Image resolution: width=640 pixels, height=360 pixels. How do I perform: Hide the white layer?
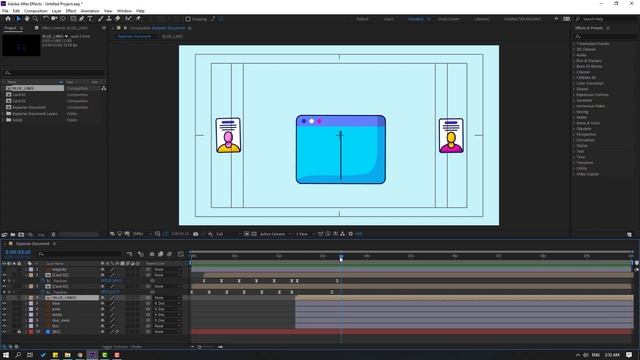coord(4,315)
